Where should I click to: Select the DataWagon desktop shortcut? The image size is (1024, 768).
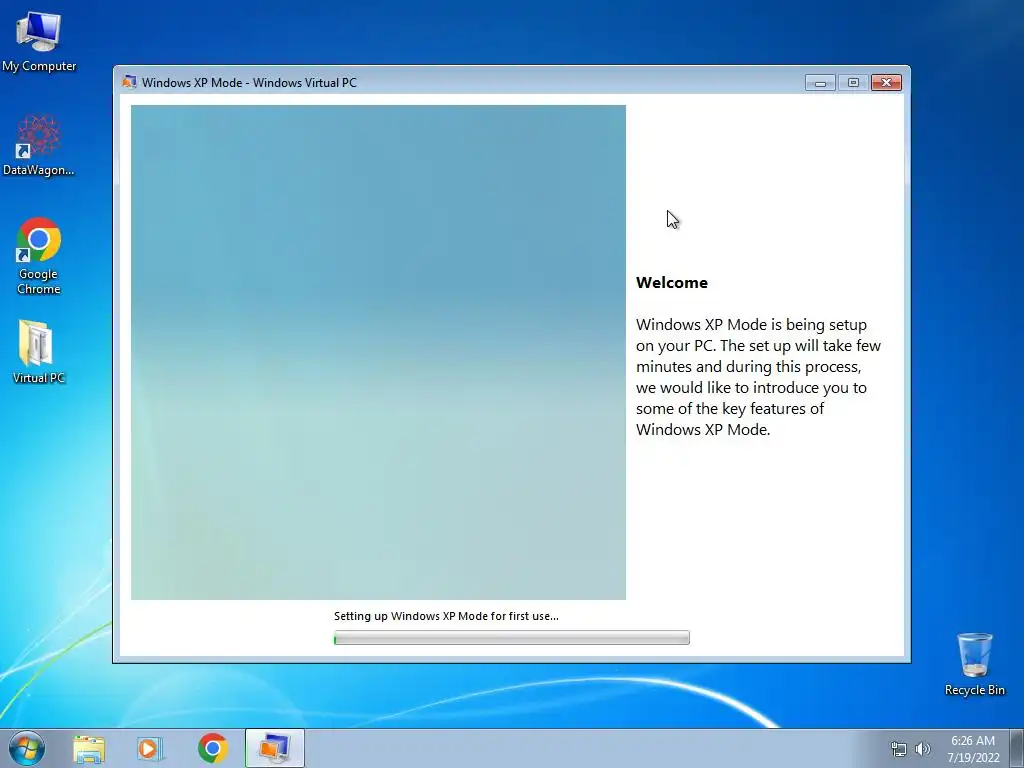click(x=39, y=146)
